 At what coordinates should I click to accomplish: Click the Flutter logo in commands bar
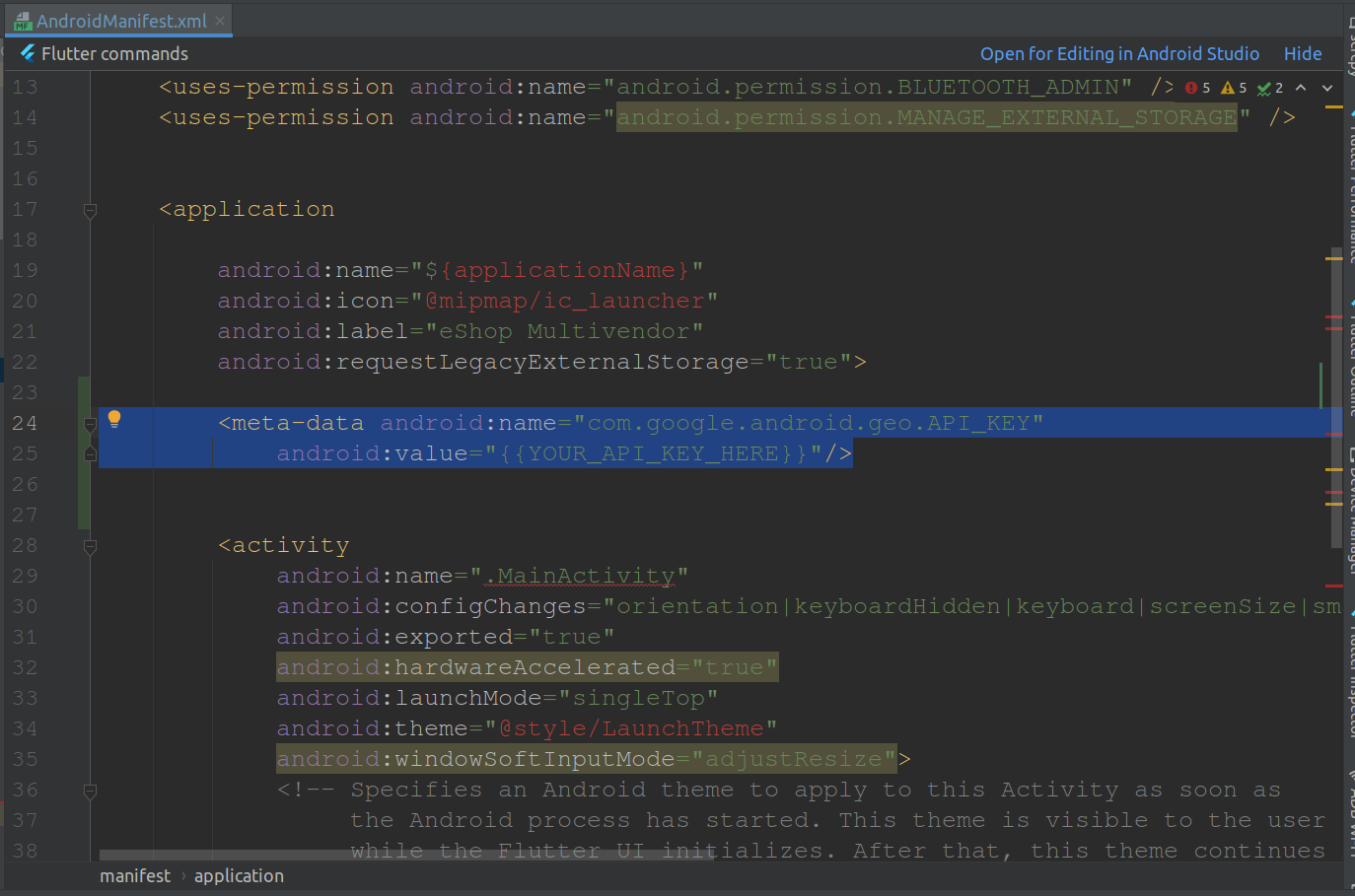(x=28, y=53)
